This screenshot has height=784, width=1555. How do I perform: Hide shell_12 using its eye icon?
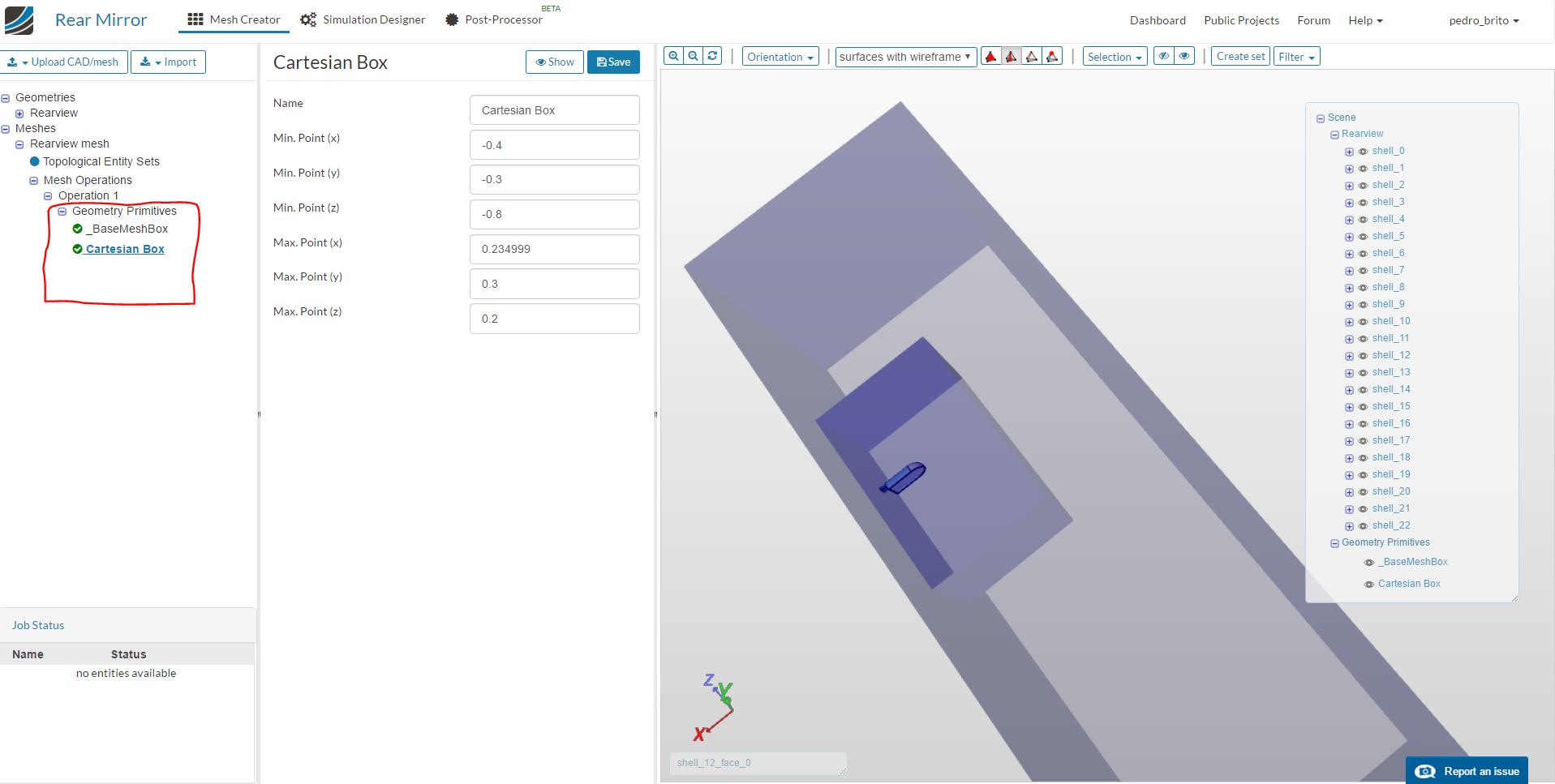1364,356
